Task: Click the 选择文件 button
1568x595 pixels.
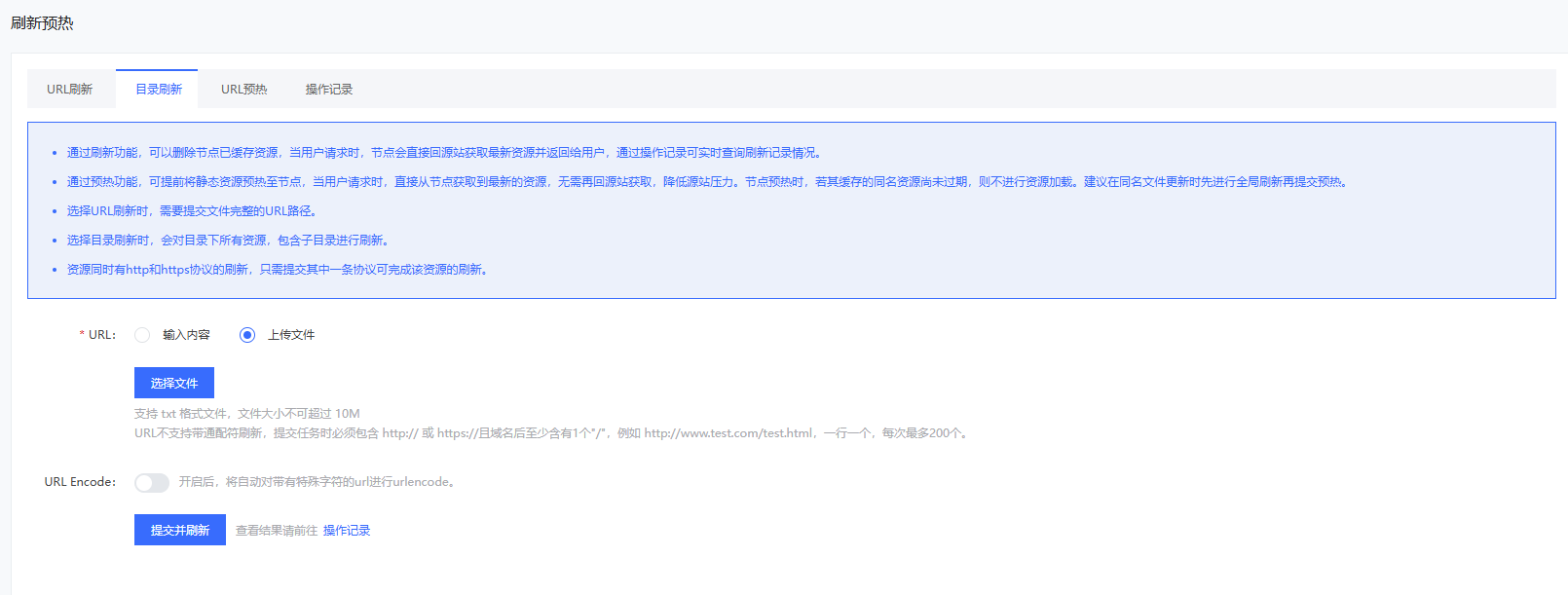Action: 174,383
